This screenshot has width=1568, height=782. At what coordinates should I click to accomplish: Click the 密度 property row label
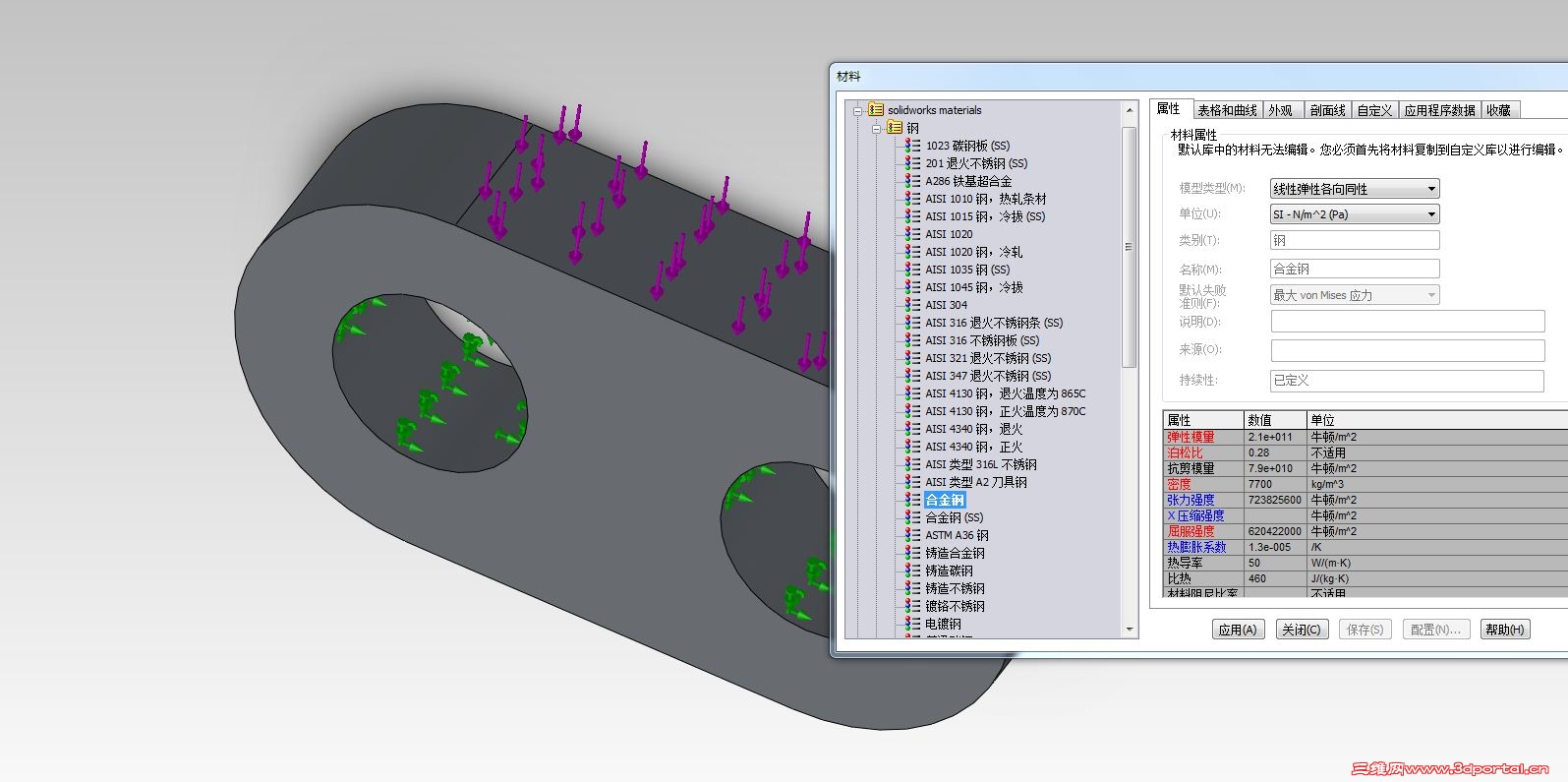pyautogui.click(x=1179, y=484)
